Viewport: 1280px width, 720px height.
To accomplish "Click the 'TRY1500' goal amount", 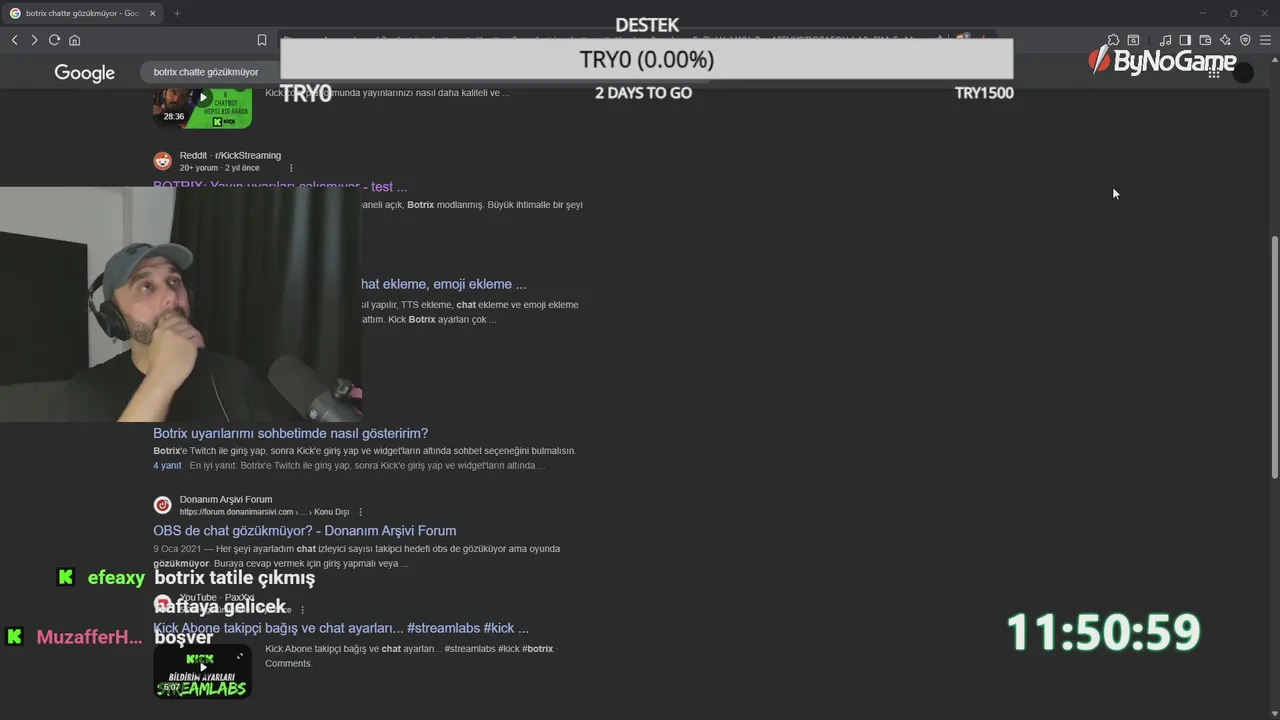I will click(984, 93).
